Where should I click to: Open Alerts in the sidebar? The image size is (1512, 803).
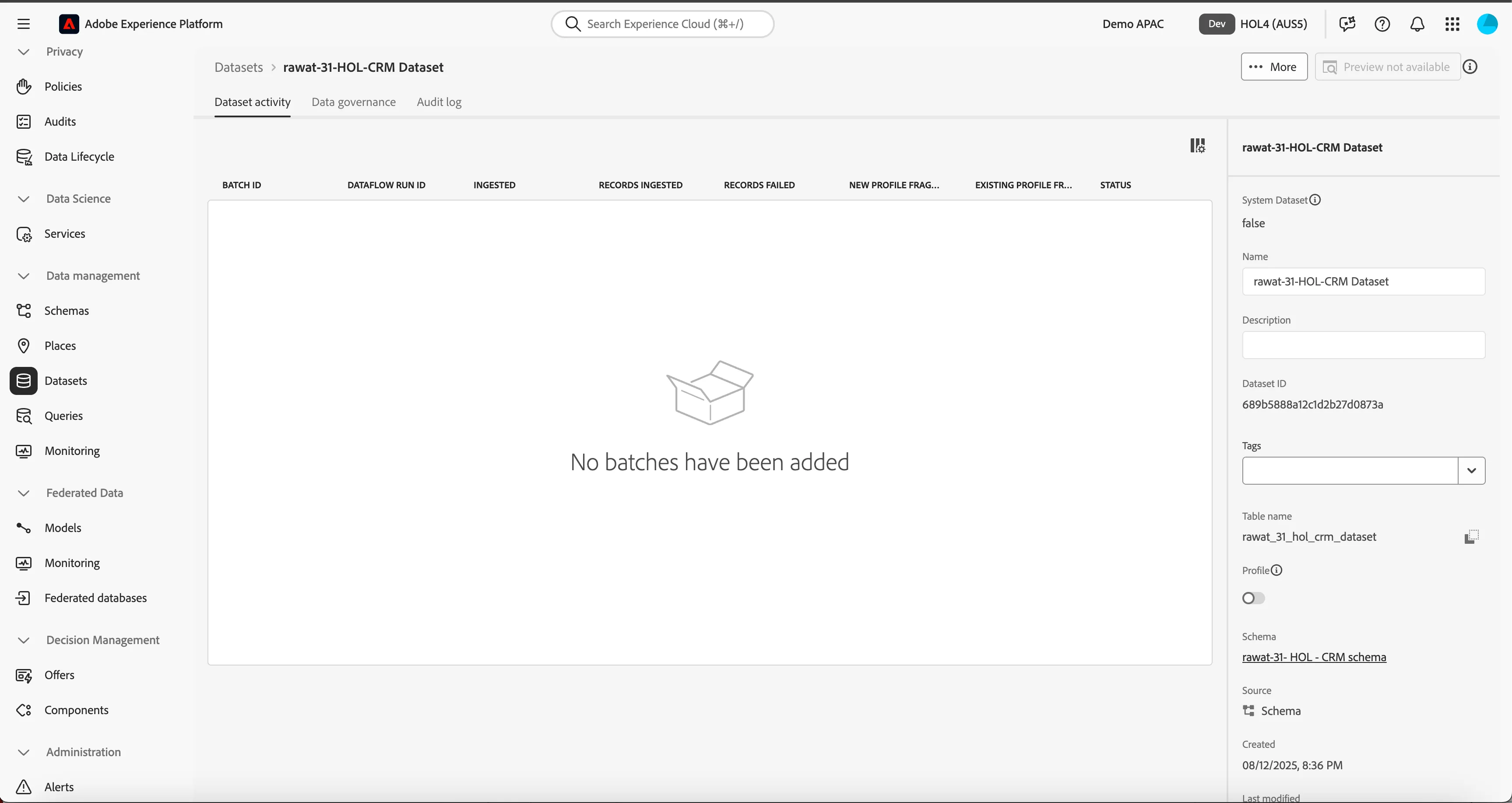click(x=59, y=787)
